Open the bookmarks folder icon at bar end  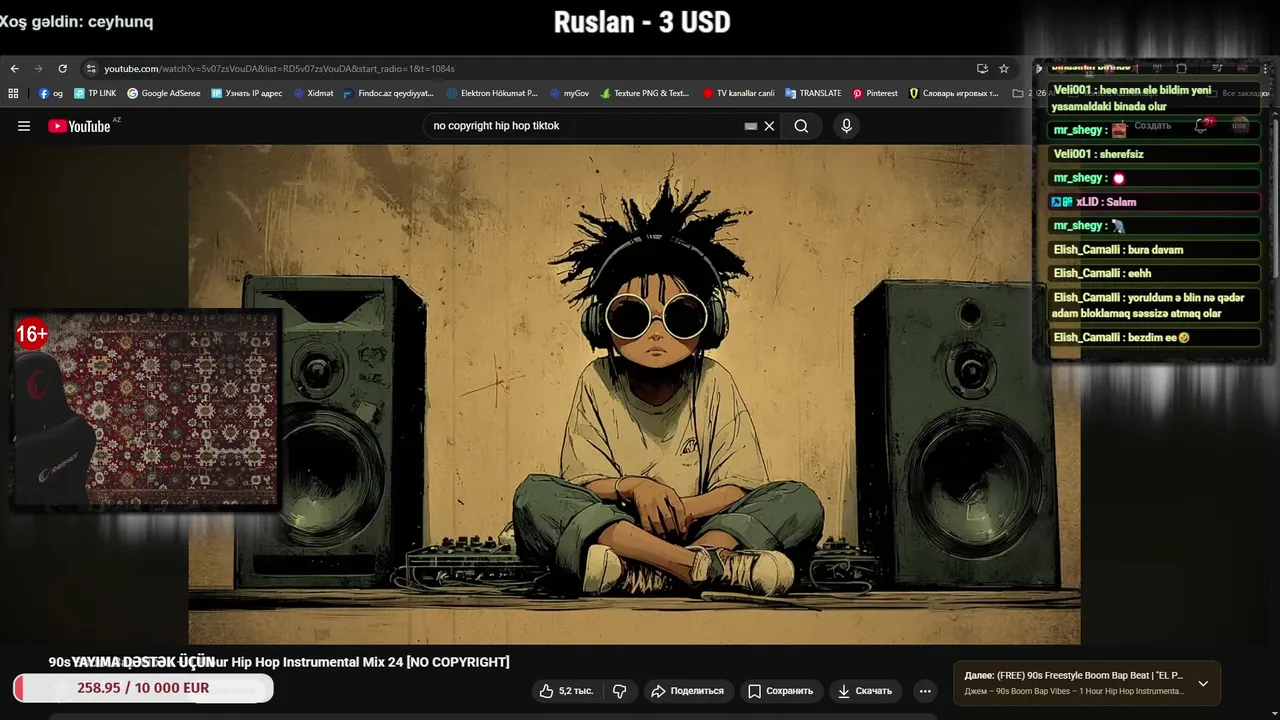[1017, 93]
